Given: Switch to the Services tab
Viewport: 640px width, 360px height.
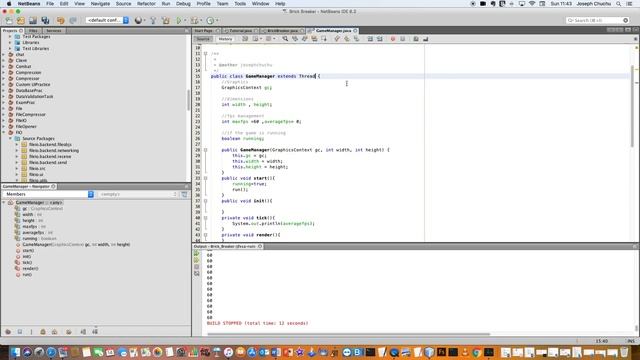Looking at the screenshot, I should (53, 31).
